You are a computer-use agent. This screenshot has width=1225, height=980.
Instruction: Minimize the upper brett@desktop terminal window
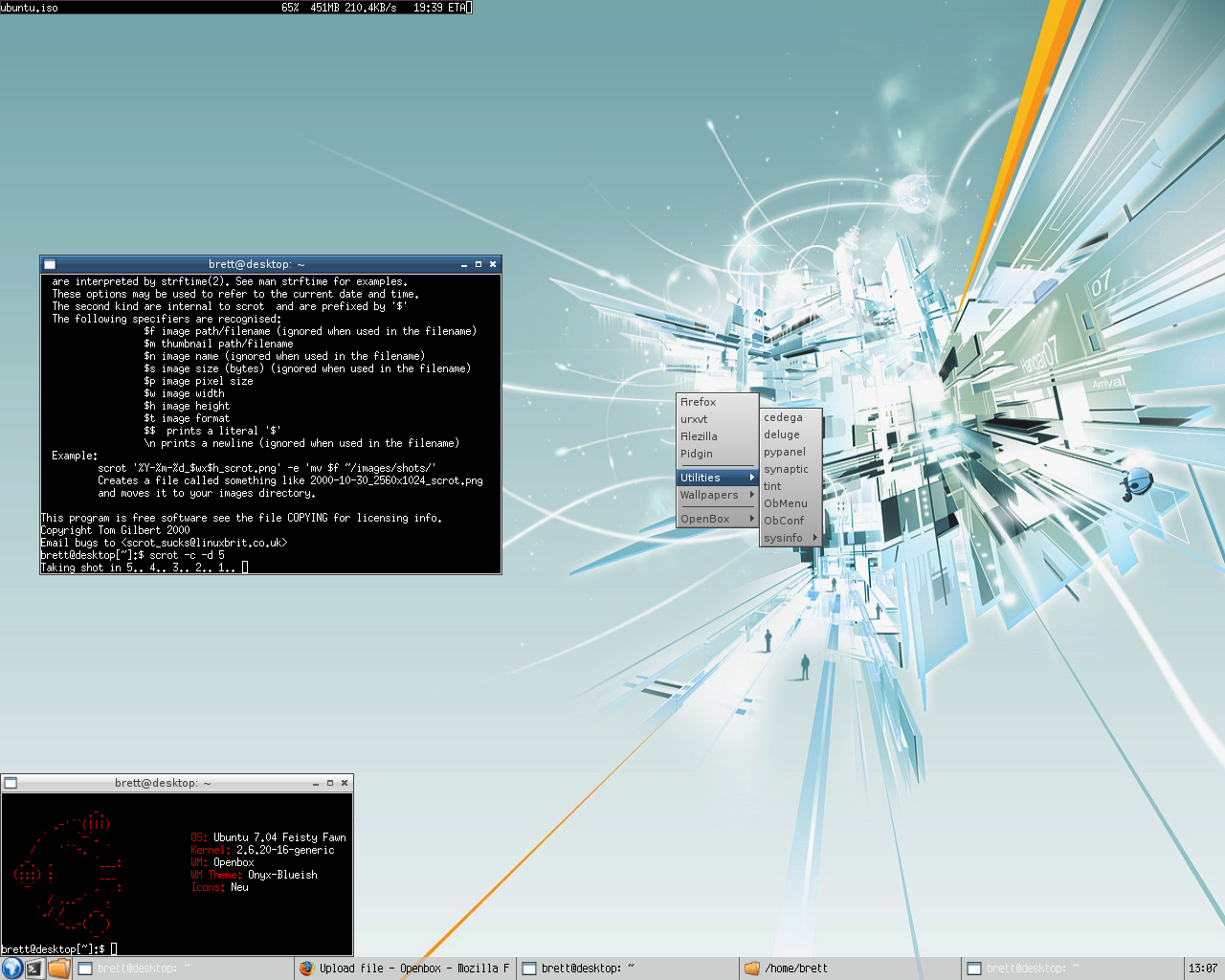pos(464,264)
